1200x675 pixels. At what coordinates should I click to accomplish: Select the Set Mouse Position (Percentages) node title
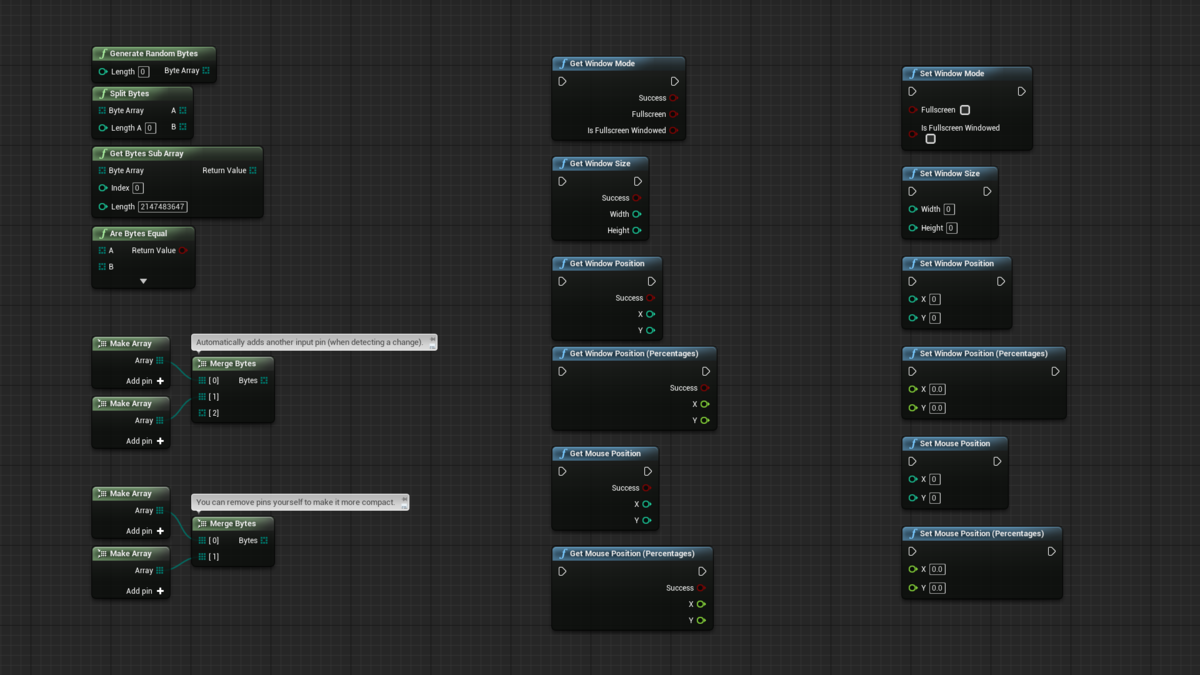tap(982, 533)
